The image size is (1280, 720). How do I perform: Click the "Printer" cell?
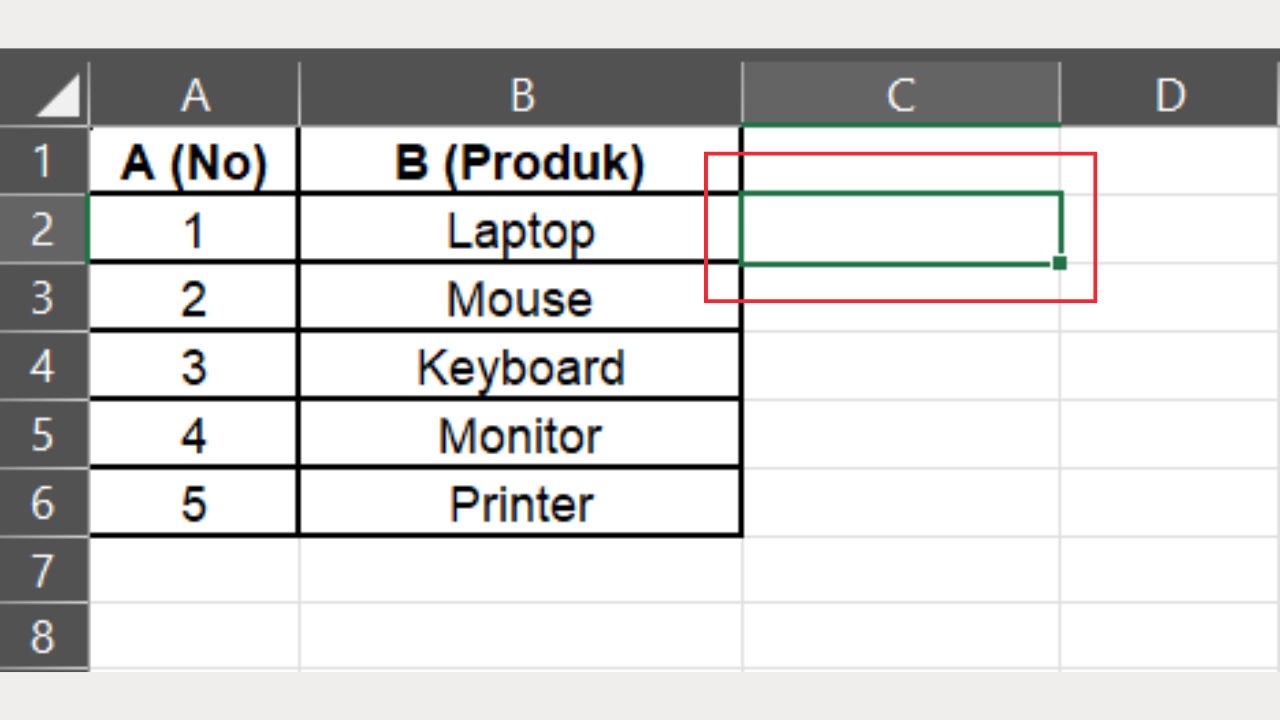520,503
